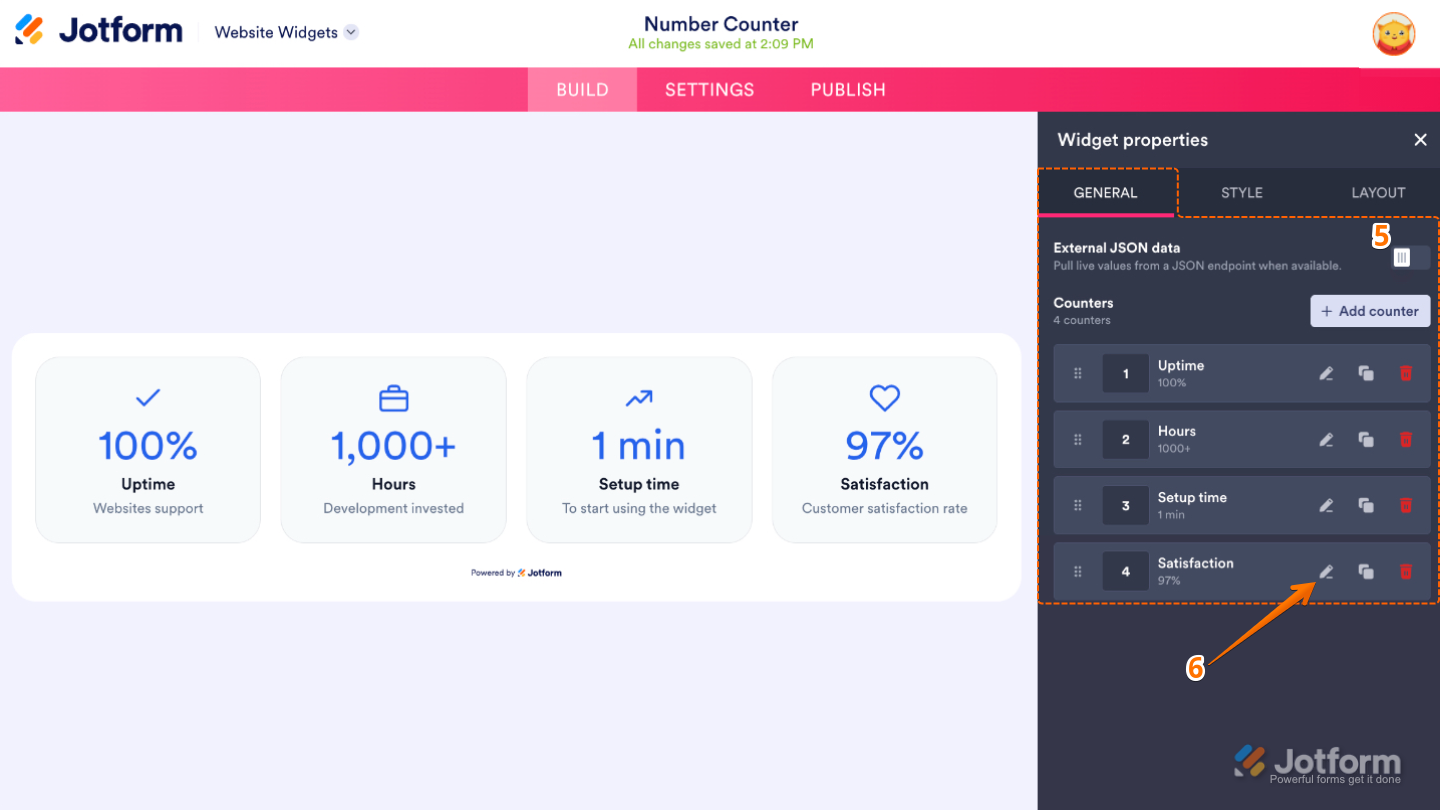Duplicate the Satisfaction counter

pos(1366,572)
